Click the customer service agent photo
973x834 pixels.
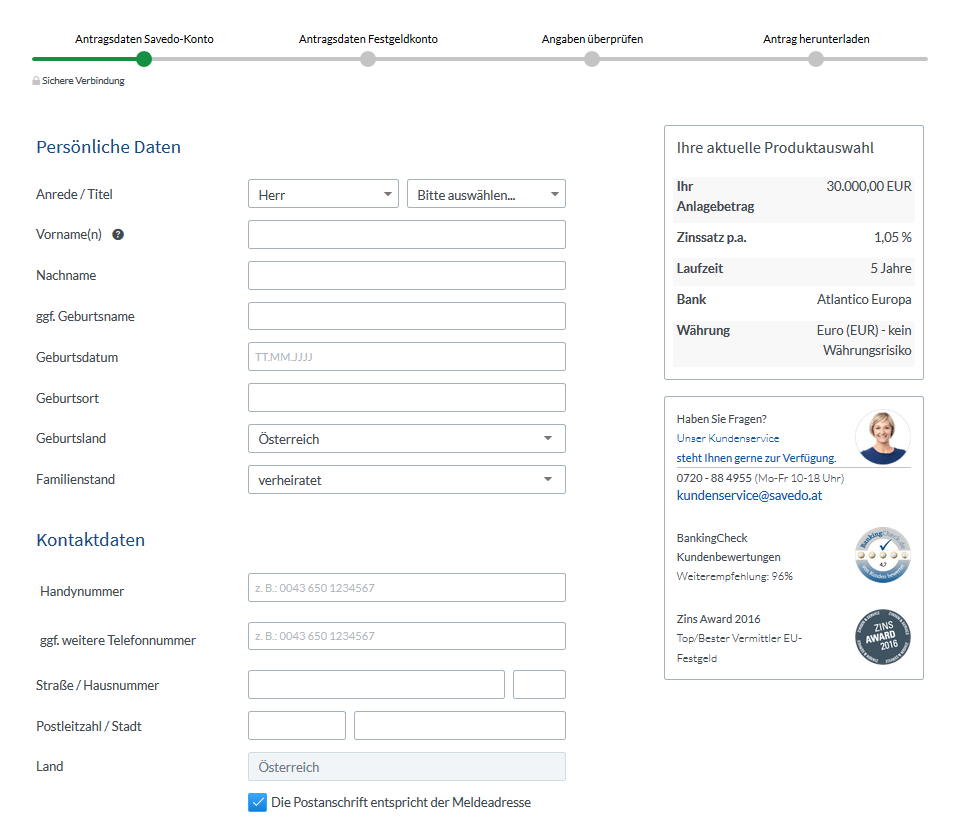883,437
